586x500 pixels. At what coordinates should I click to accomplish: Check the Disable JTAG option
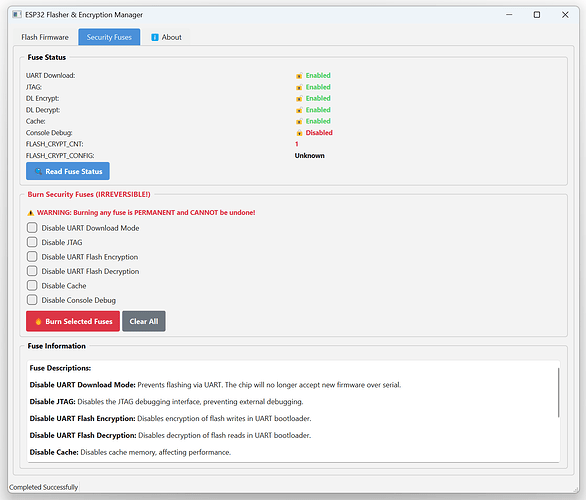click(32, 242)
